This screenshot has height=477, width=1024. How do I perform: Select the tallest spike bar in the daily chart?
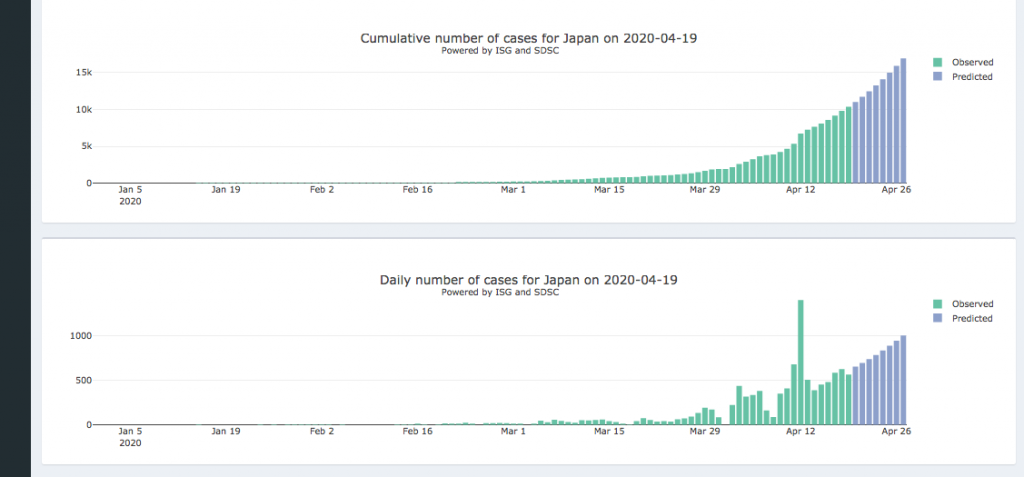[x=801, y=362]
